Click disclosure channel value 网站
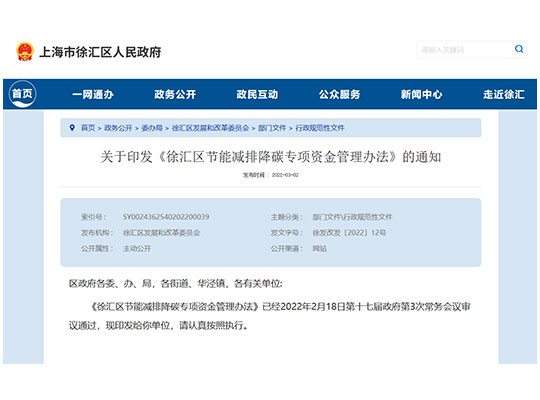This screenshot has height=400, width=540. tap(319, 248)
